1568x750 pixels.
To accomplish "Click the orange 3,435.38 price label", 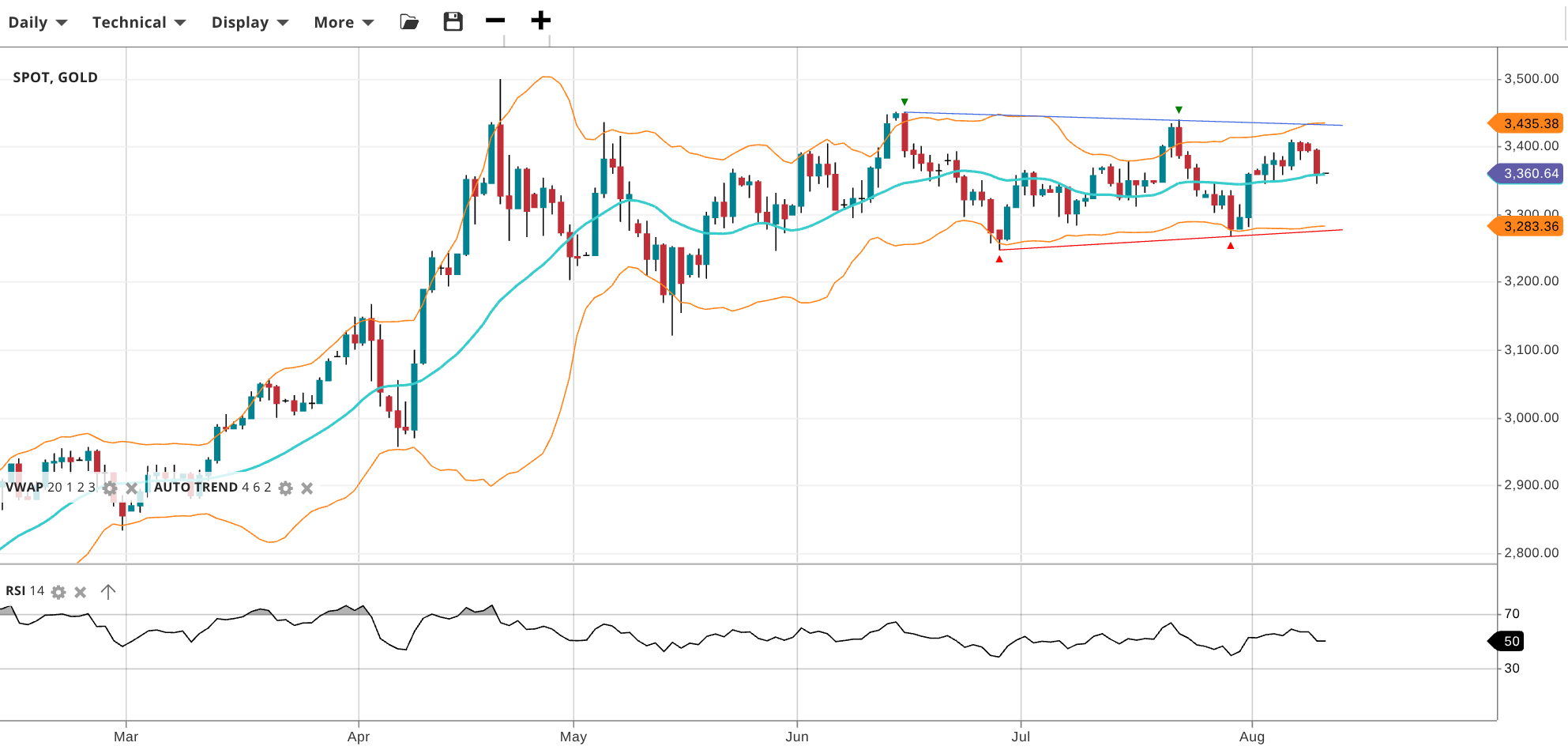I will pyautogui.click(x=1528, y=123).
